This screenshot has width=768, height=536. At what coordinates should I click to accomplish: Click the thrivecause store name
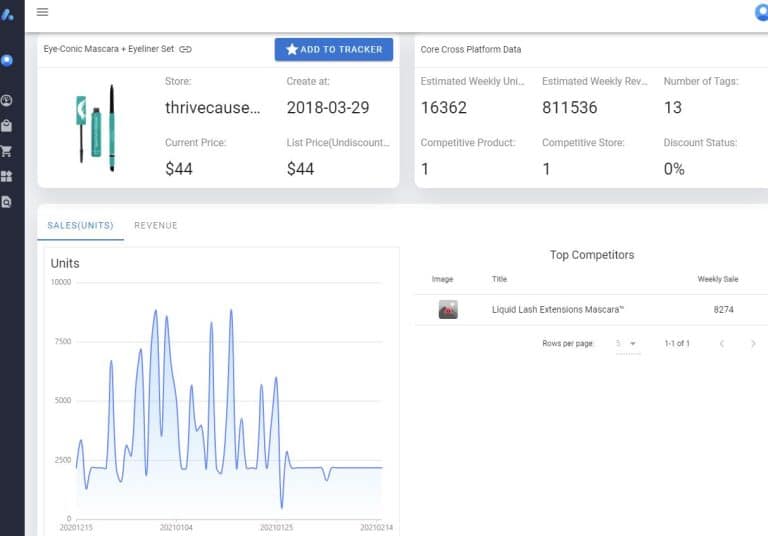point(211,108)
